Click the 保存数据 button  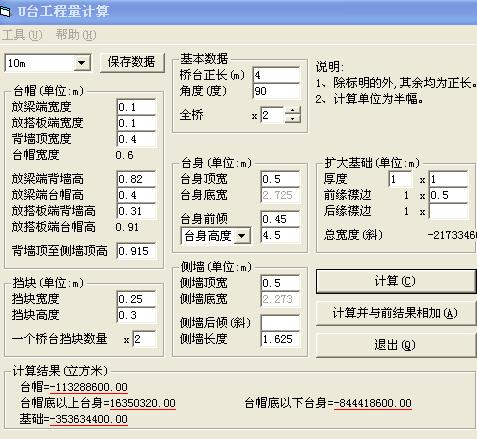(132, 62)
